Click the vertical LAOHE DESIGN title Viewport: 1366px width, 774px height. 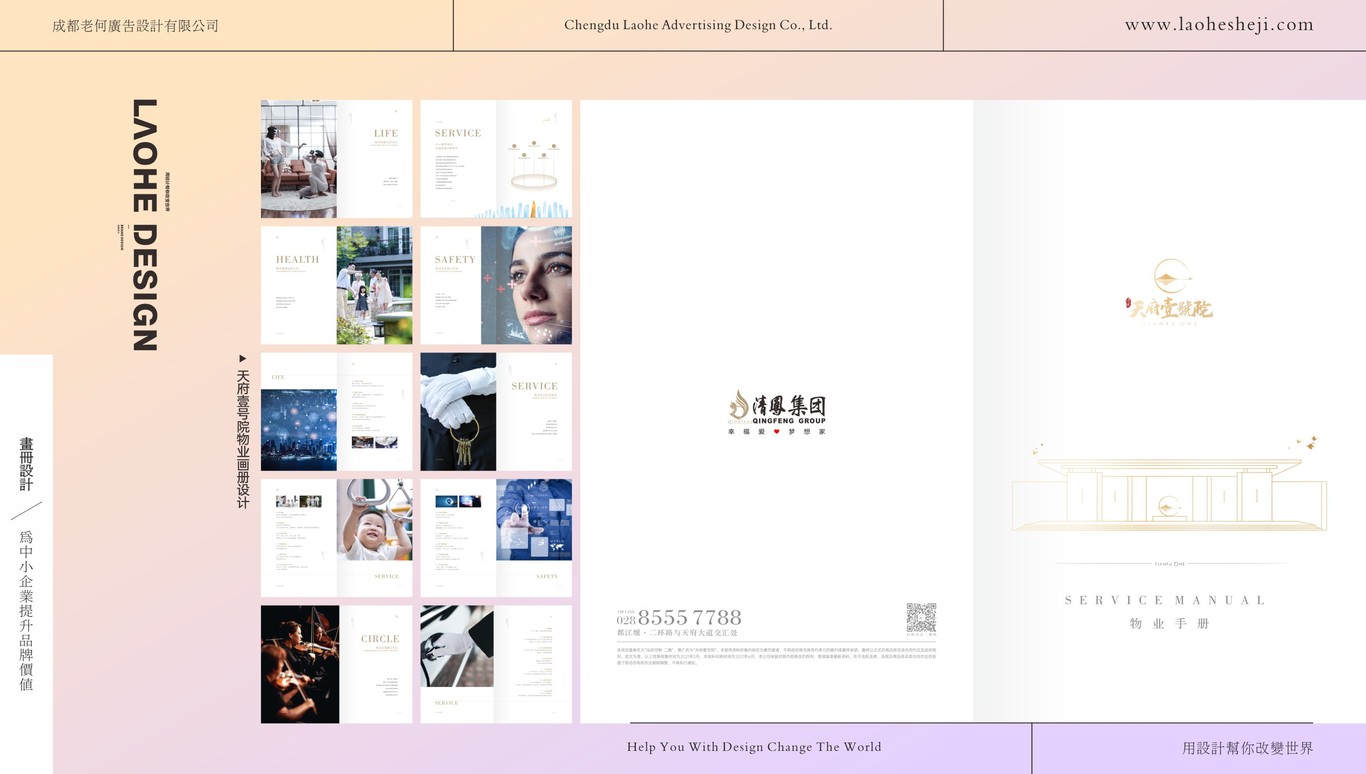[145, 224]
